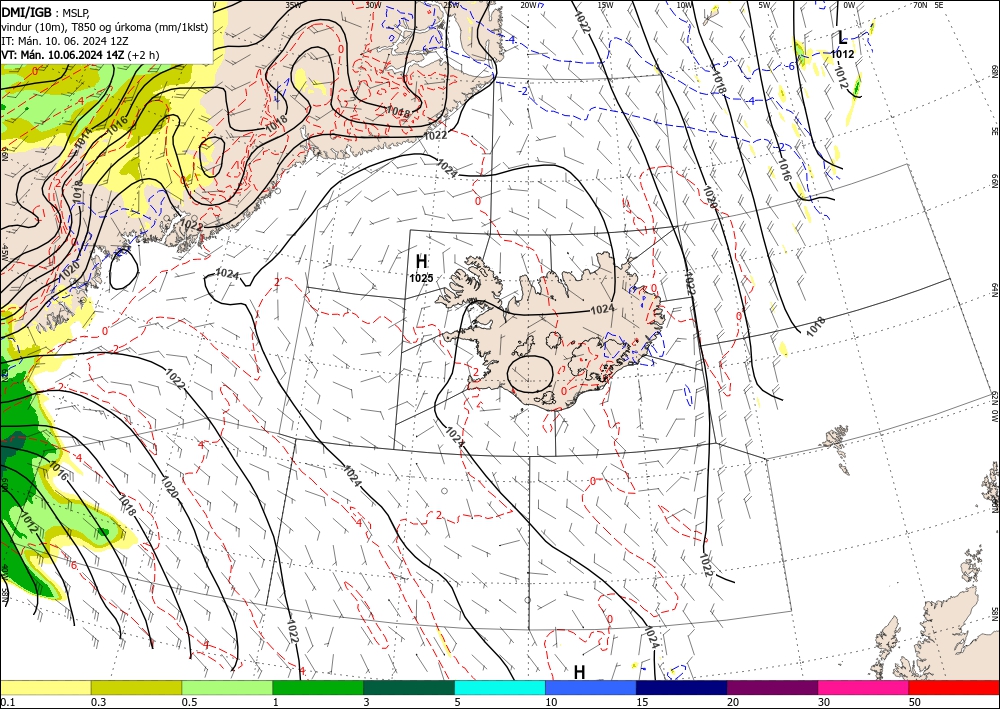Click the yellow 0.1–0.3 mm legend swatch
Viewport: 1000px width, 709px height.
(x=45, y=687)
